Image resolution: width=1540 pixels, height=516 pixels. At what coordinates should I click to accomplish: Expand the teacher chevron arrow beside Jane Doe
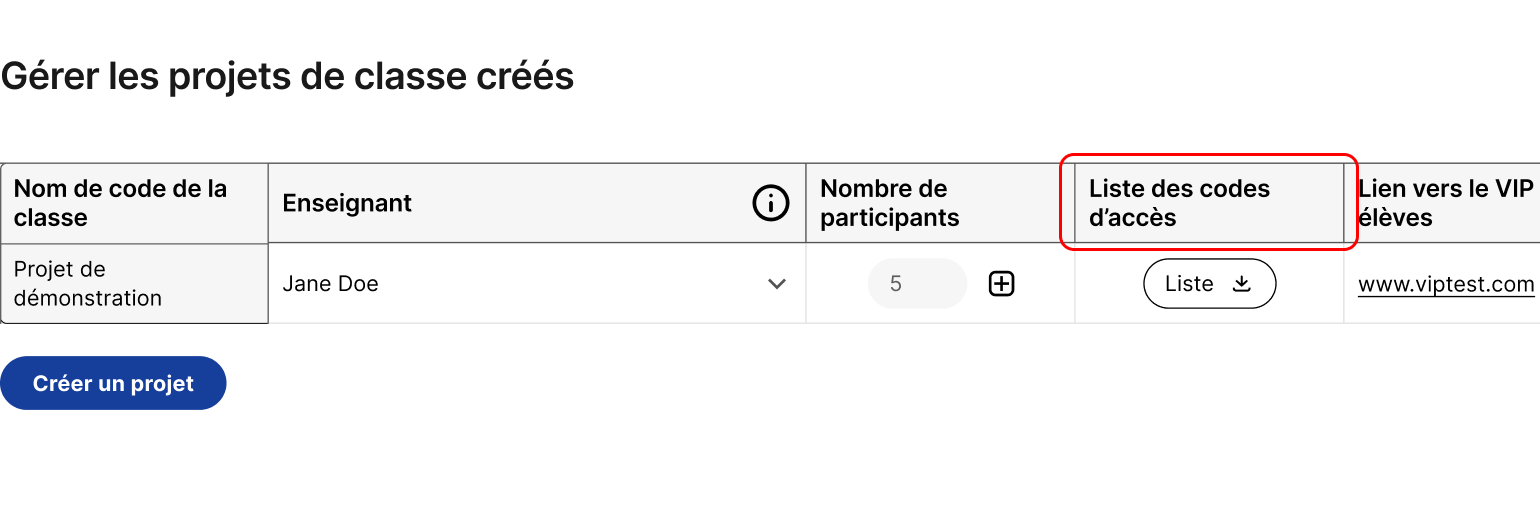point(776,284)
